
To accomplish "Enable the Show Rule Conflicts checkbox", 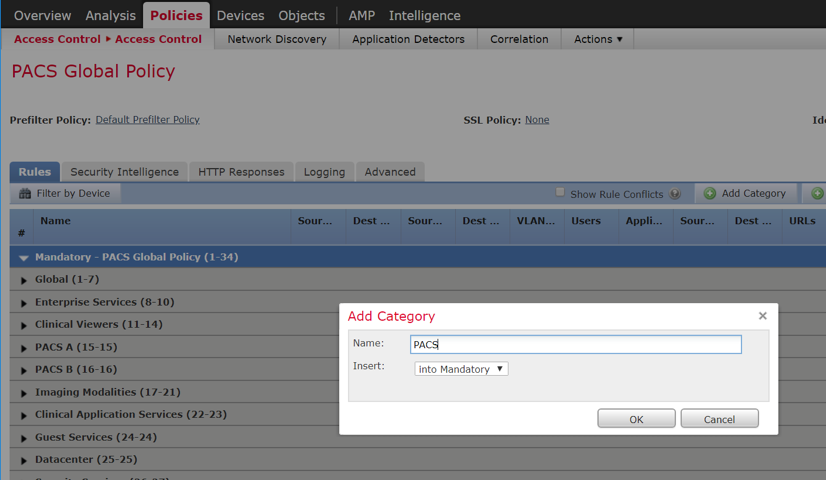I will coord(560,192).
